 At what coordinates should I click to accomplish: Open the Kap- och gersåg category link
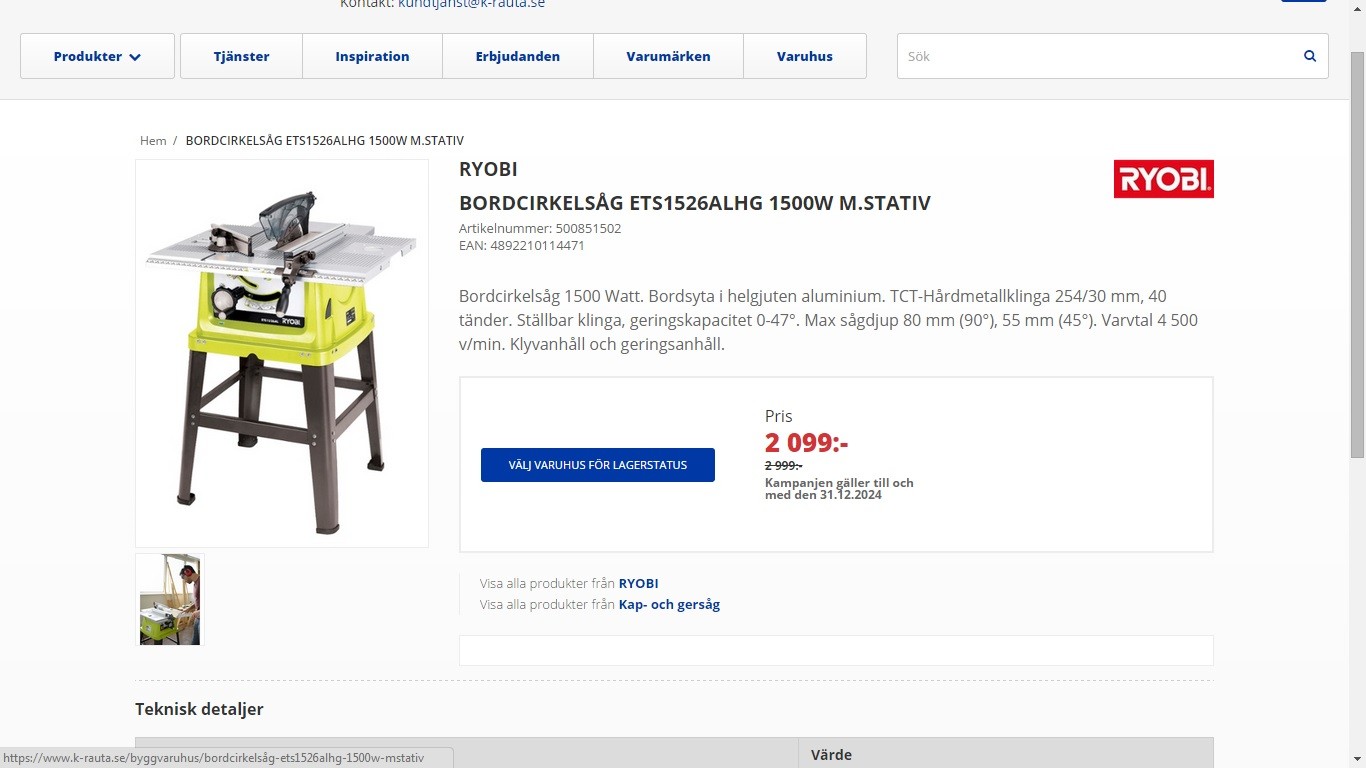669,605
